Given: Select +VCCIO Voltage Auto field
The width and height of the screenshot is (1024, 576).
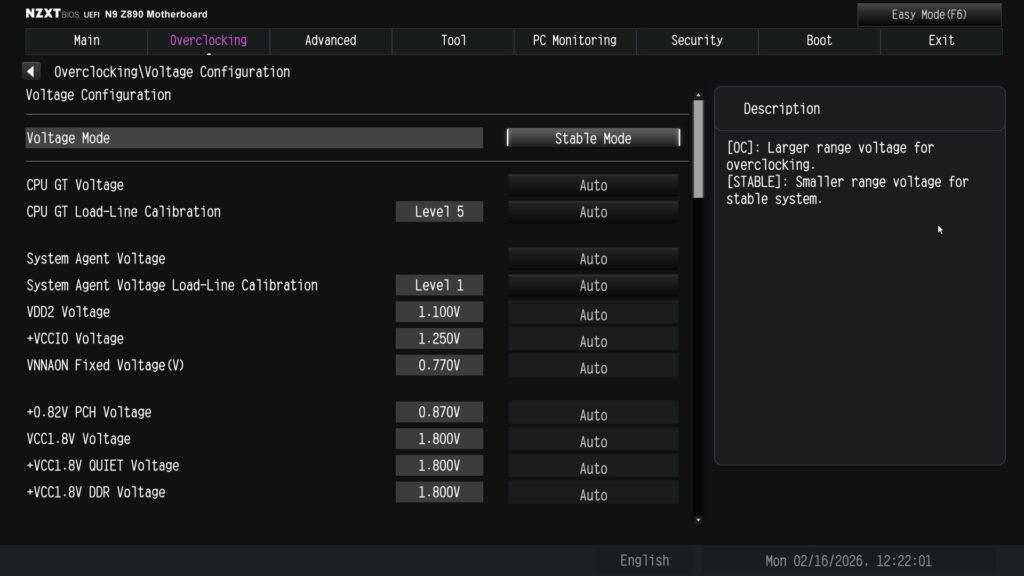Looking at the screenshot, I should [x=593, y=341].
